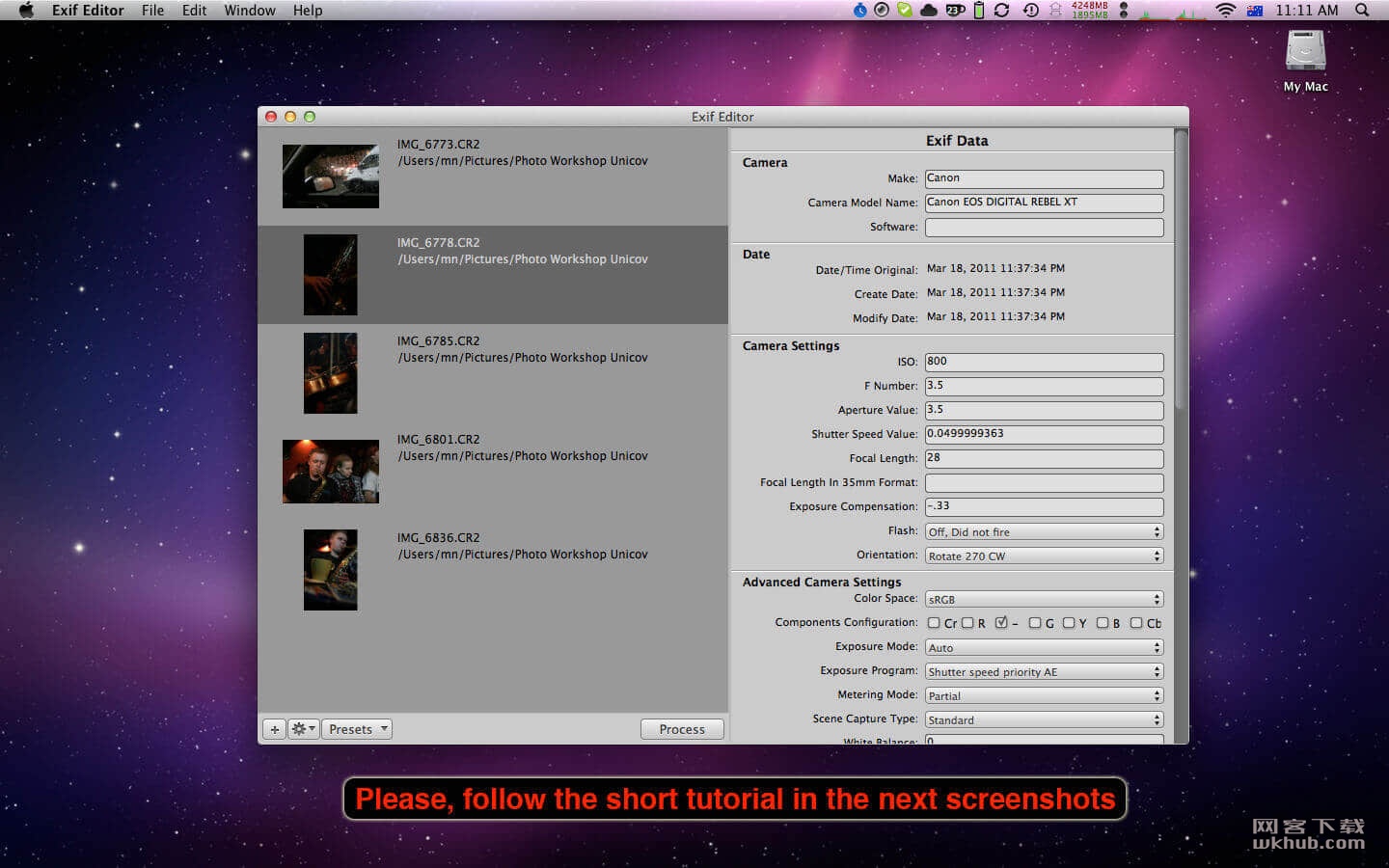
Task: Open the Window menu
Action: pos(250,11)
